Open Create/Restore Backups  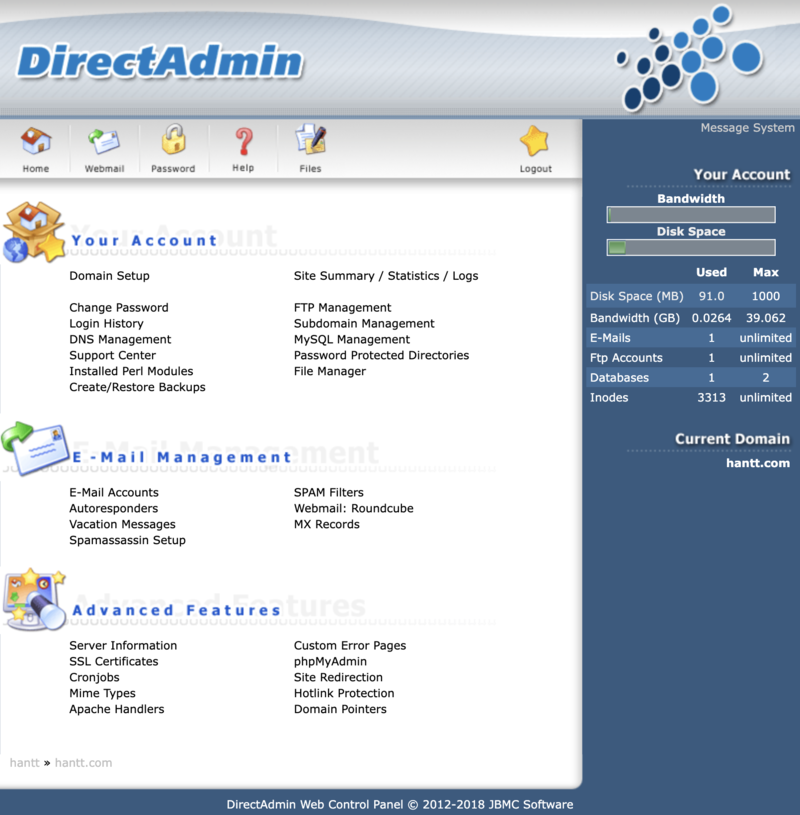(137, 387)
